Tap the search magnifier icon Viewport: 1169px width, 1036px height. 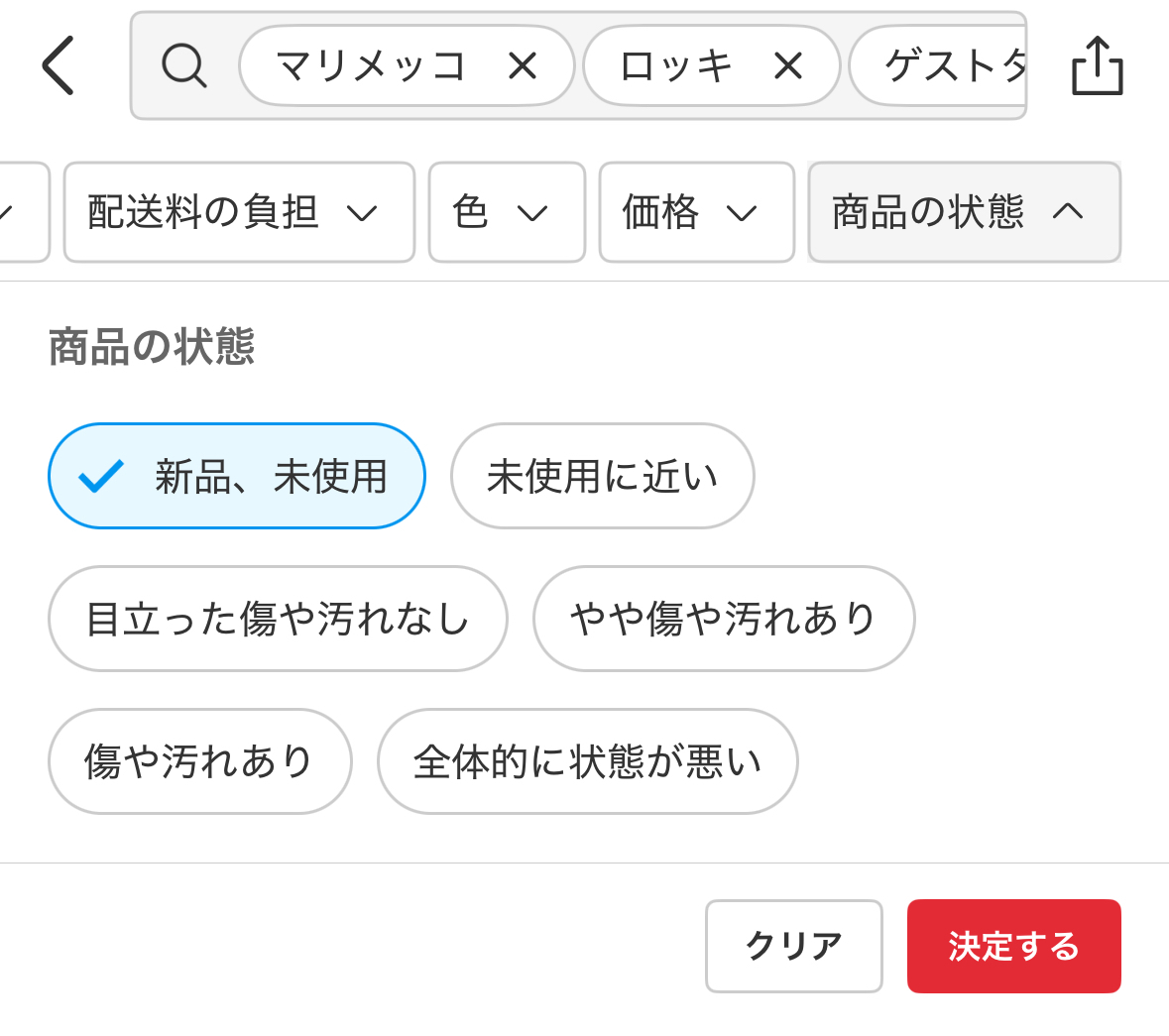coord(183,66)
